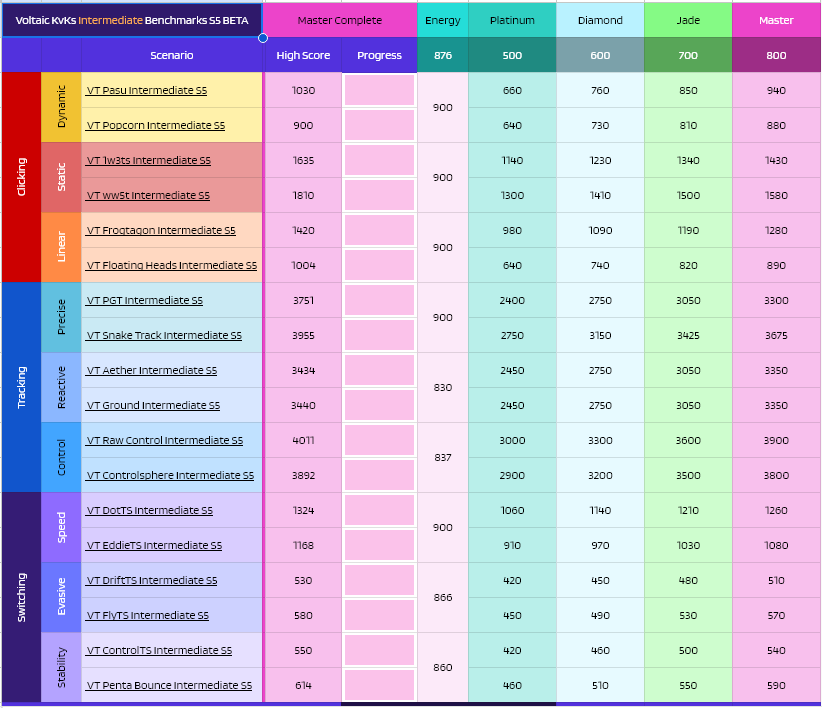
Task: Select the High Score header cell
Action: click(x=303, y=55)
